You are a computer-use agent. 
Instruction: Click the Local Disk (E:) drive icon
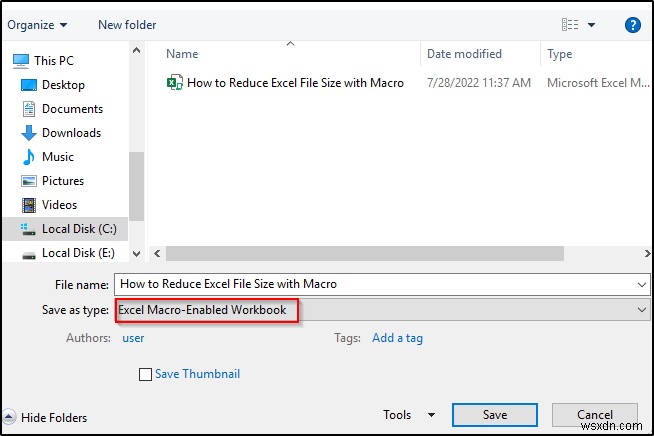pyautogui.click(x=28, y=255)
